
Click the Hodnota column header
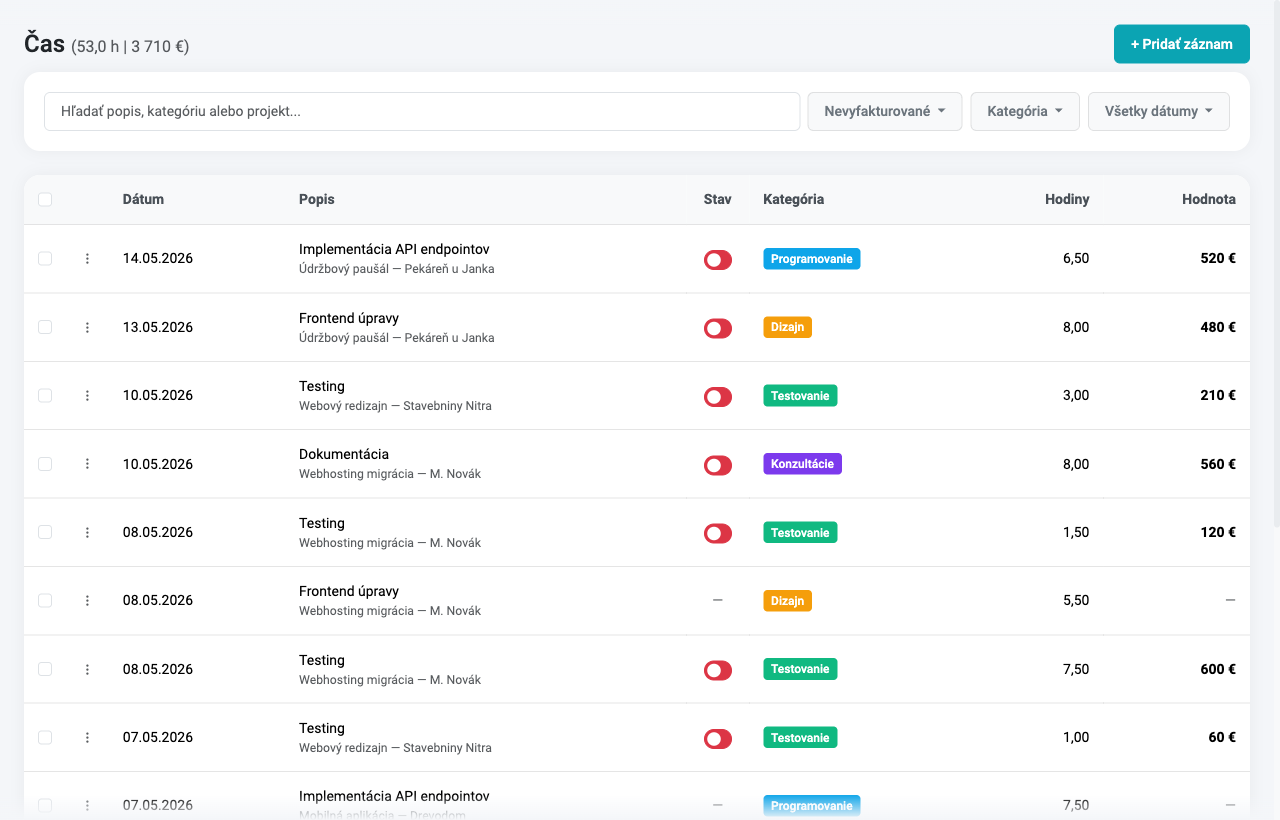(x=1209, y=199)
